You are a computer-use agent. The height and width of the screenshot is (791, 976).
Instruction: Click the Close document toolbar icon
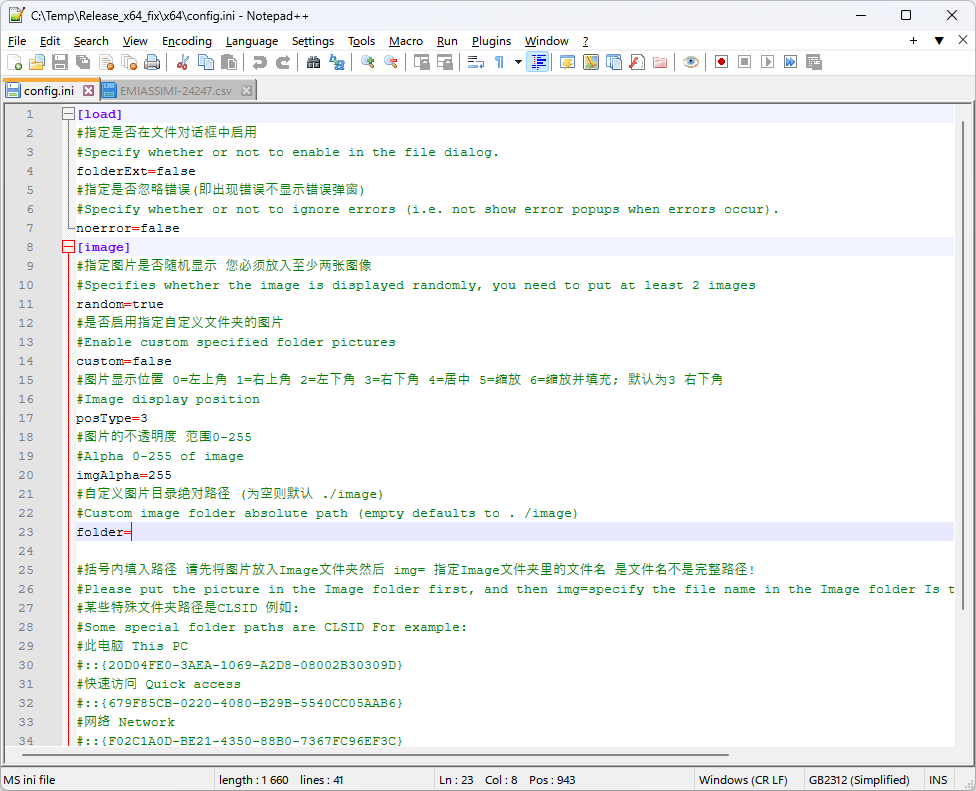coord(106,62)
